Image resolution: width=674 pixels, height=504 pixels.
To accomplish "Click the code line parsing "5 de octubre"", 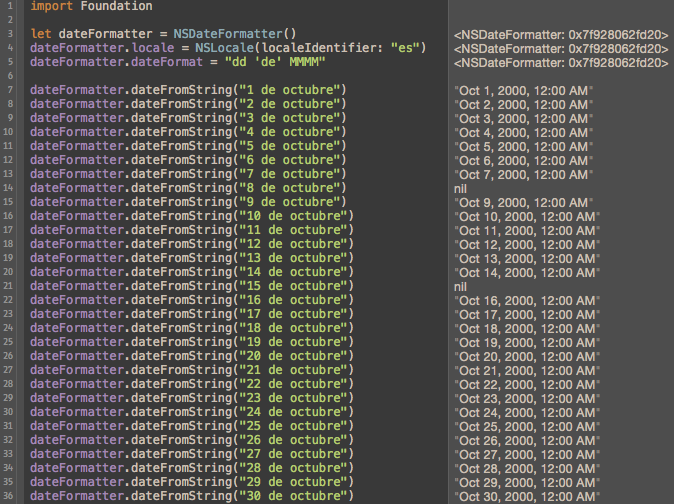I will click(188, 146).
